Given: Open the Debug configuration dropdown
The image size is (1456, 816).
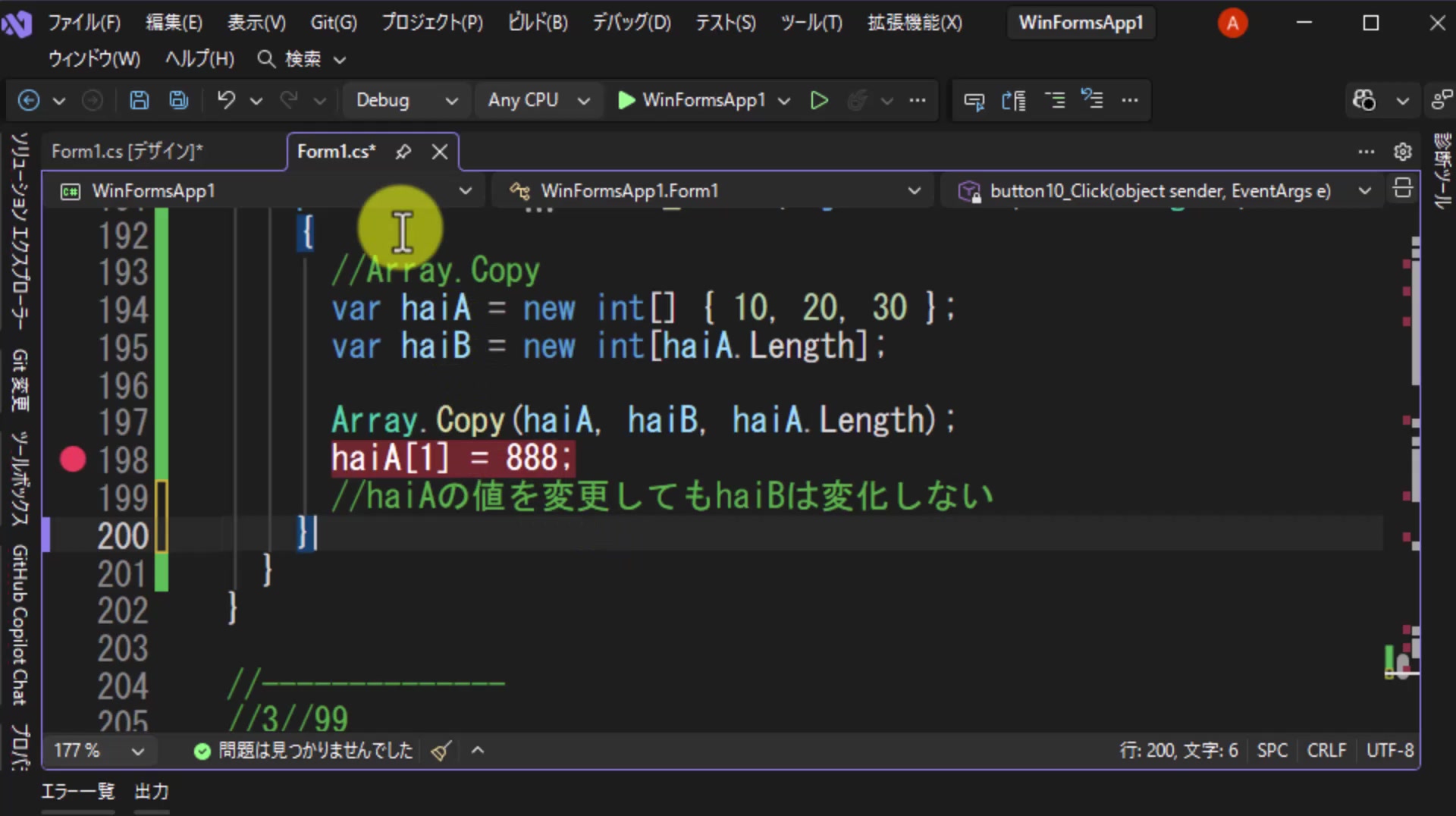Looking at the screenshot, I should point(406,100).
